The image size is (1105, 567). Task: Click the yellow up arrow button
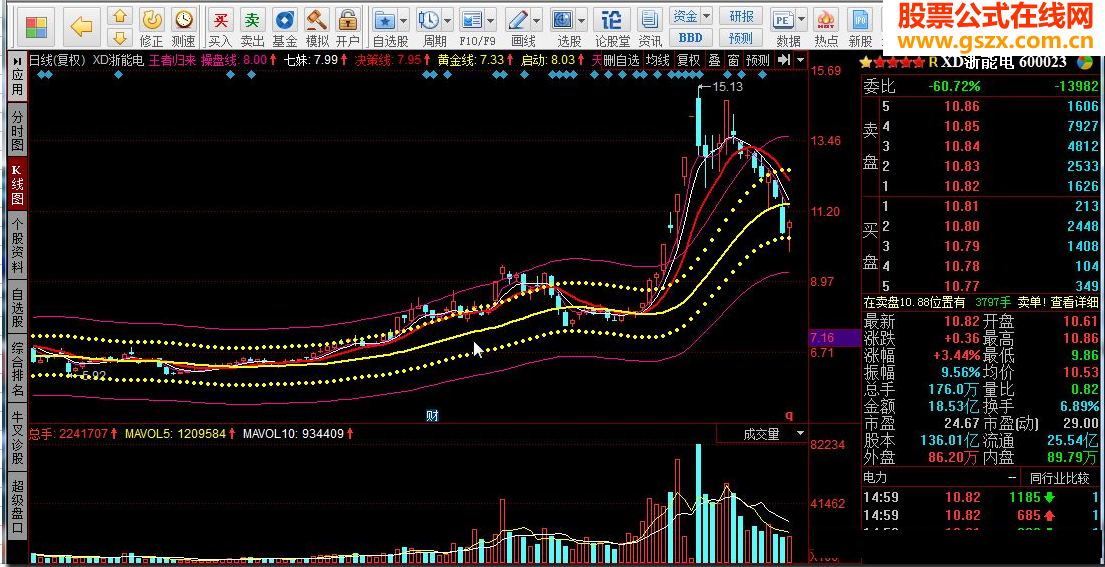tap(121, 16)
